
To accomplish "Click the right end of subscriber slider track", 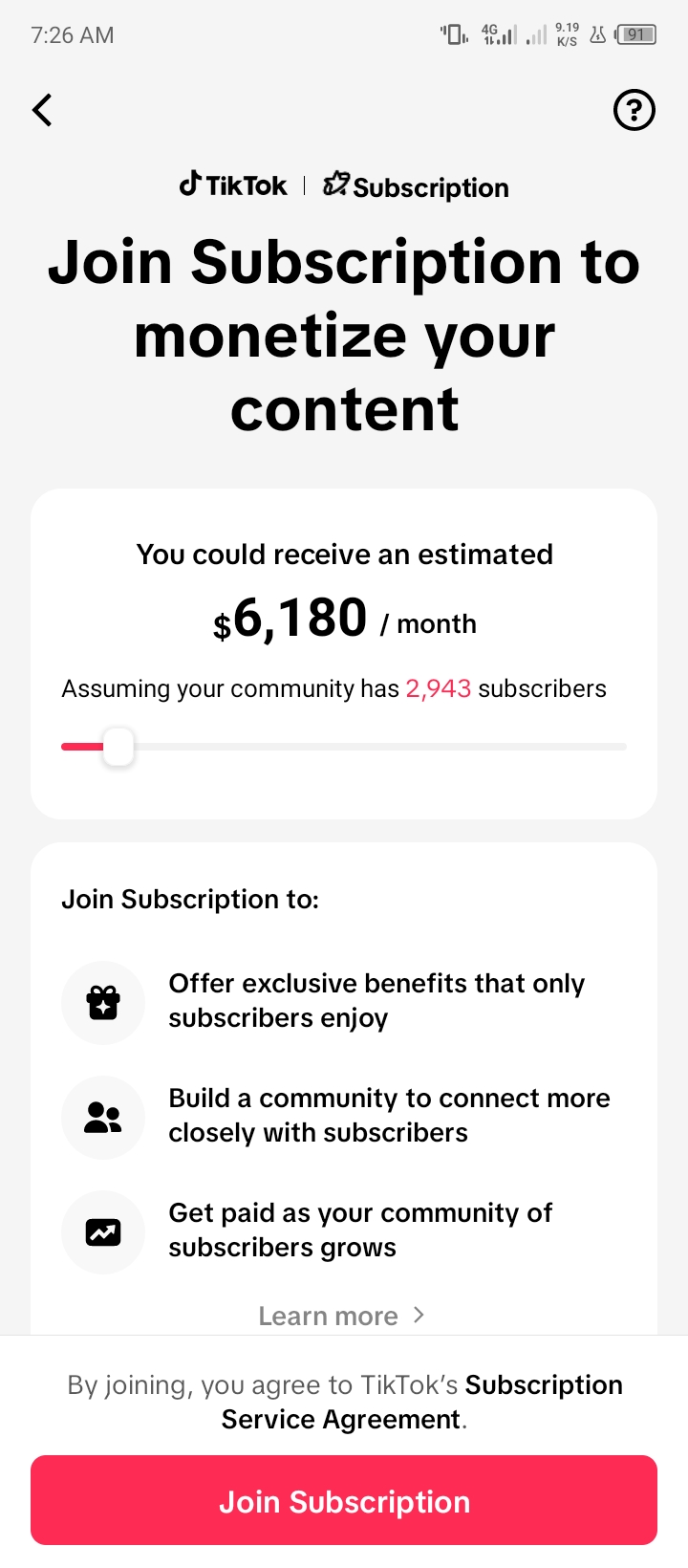I will coord(621,747).
